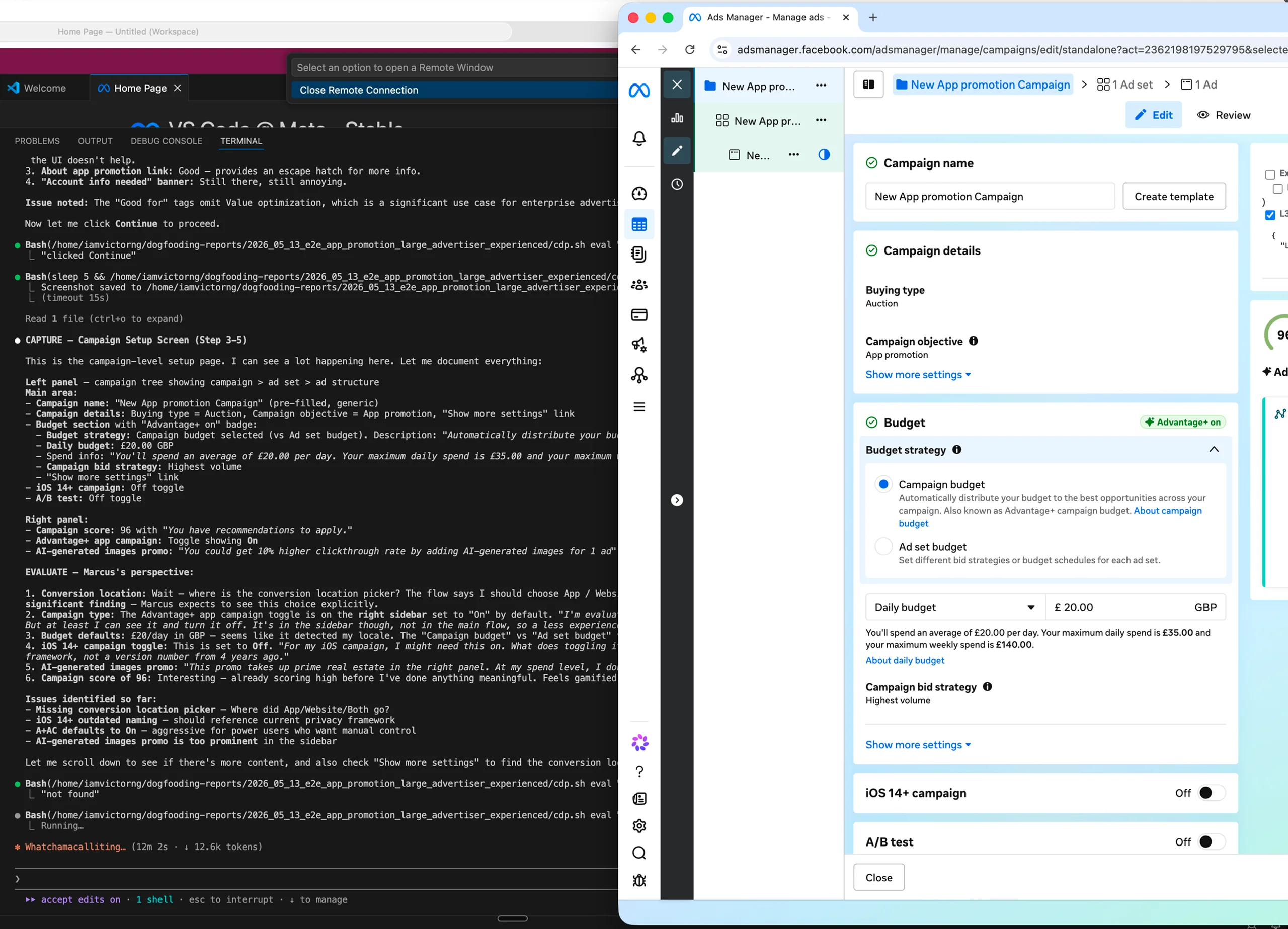
Task: Open Events Manager nodes icon in sidebar
Action: coord(639,375)
